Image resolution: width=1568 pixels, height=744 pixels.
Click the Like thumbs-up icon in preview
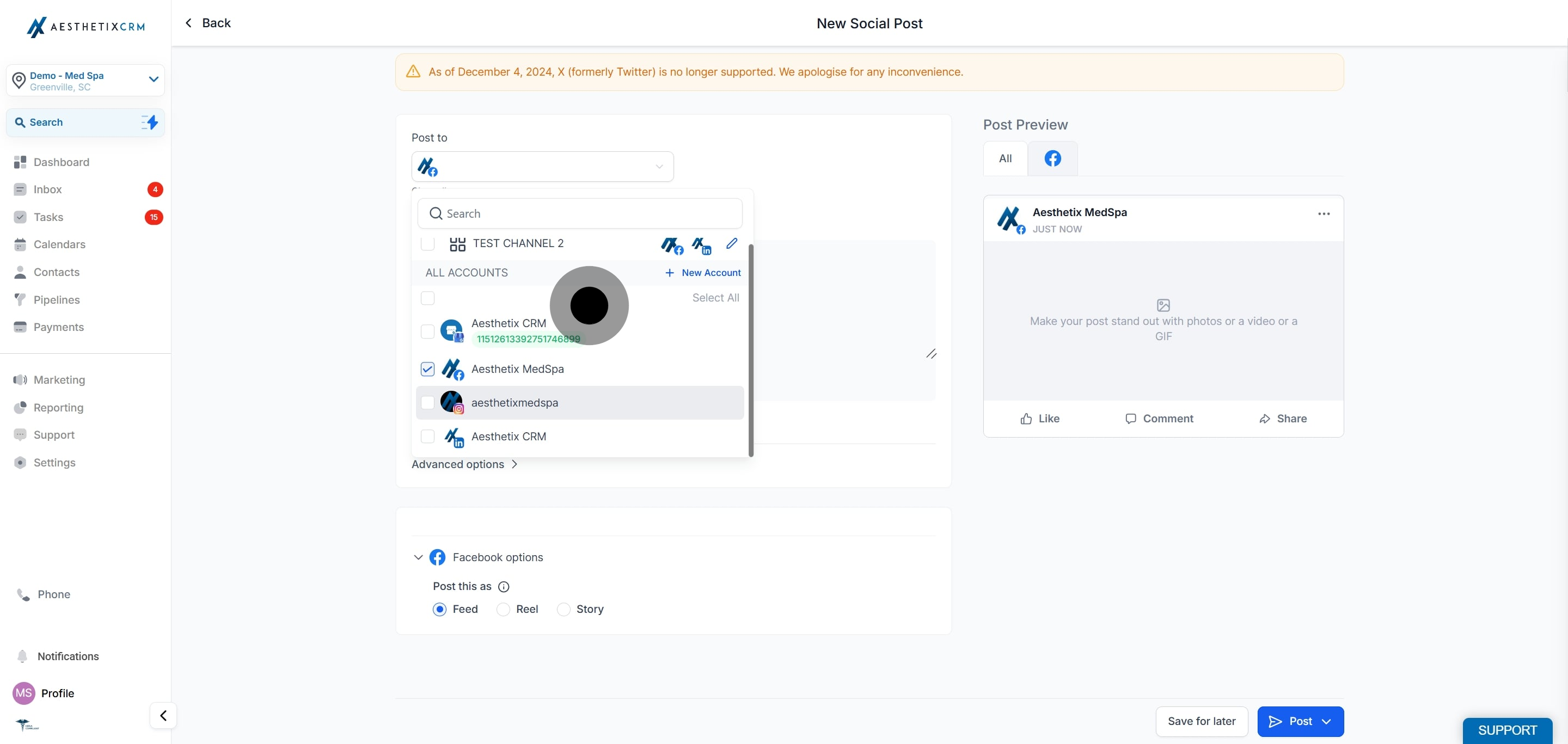pos(1026,419)
